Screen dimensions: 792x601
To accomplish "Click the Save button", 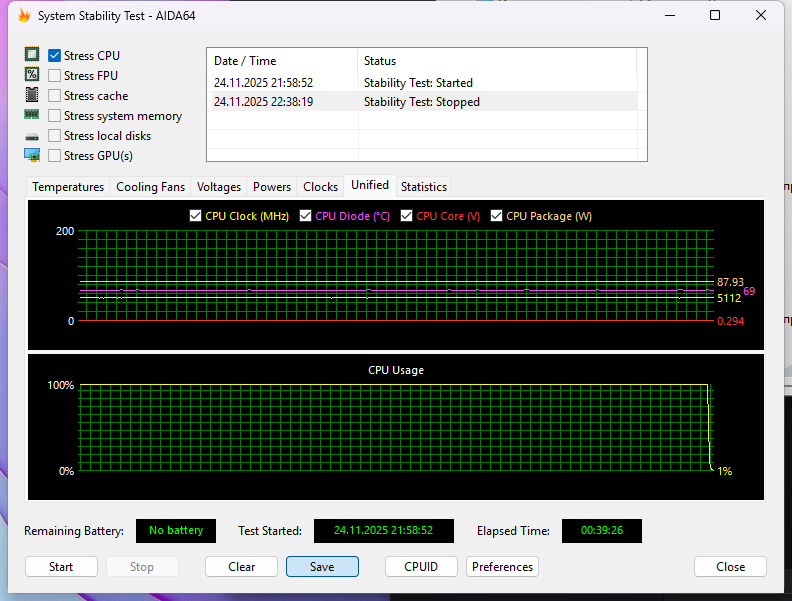I will click(x=322, y=567).
